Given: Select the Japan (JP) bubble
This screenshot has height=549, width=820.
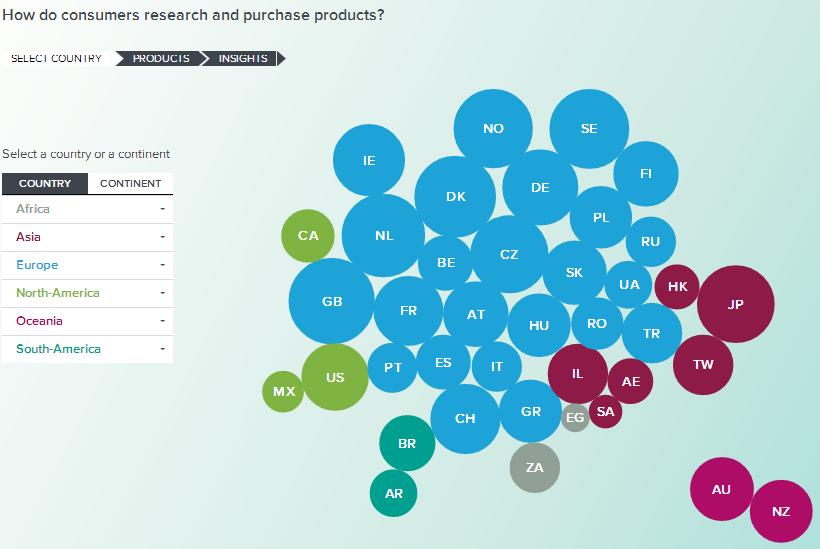Looking at the screenshot, I should point(736,304).
